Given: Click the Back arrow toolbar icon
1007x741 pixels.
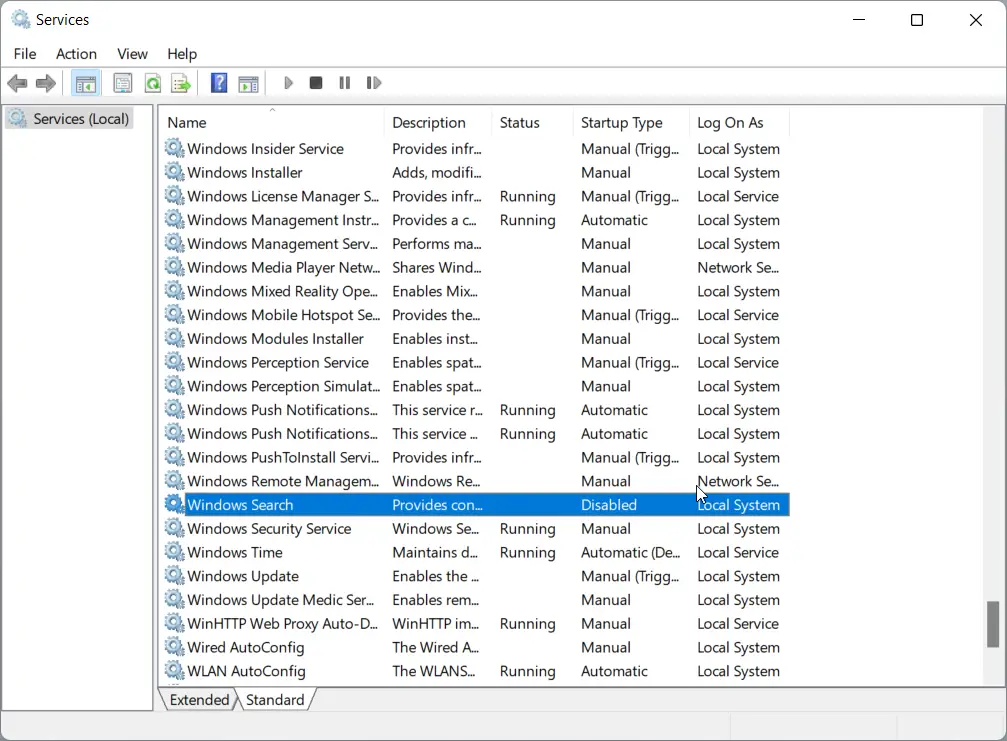Looking at the screenshot, I should point(17,83).
